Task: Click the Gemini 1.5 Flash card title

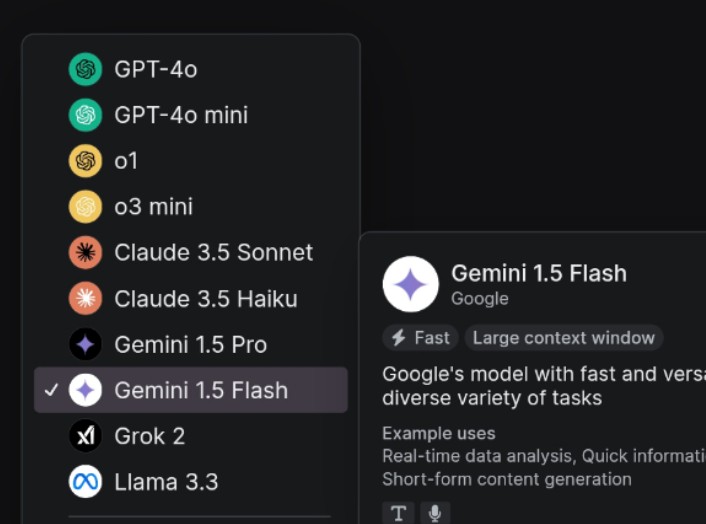Action: [539, 273]
